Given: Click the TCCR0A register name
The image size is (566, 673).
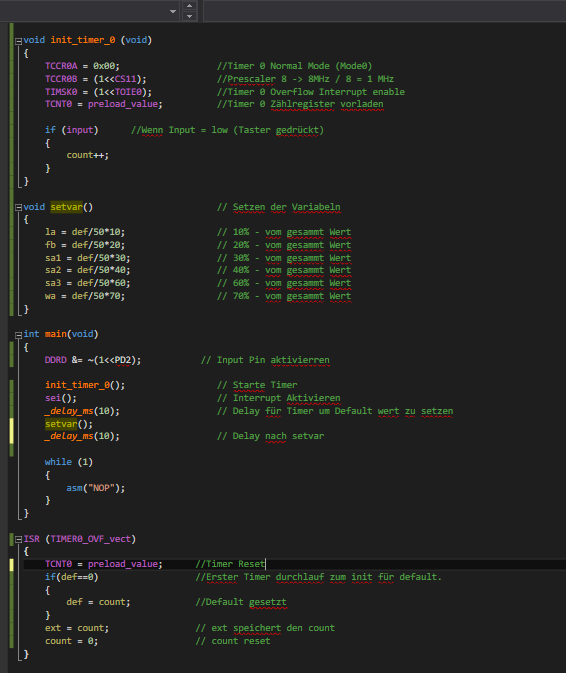Looking at the screenshot, I should click(61, 66).
